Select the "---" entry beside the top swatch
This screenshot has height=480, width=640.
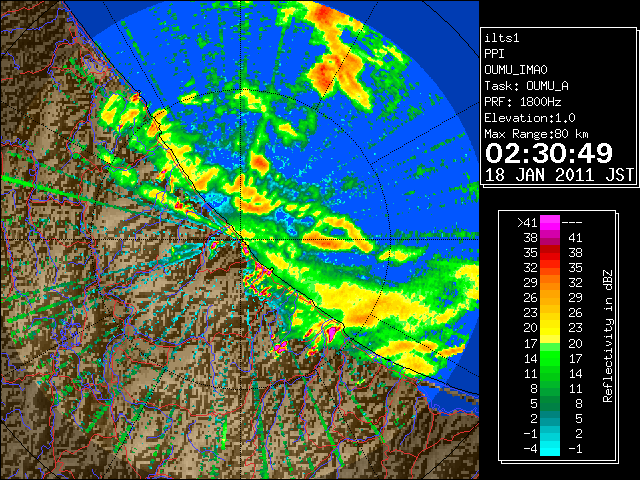[x=572, y=223]
